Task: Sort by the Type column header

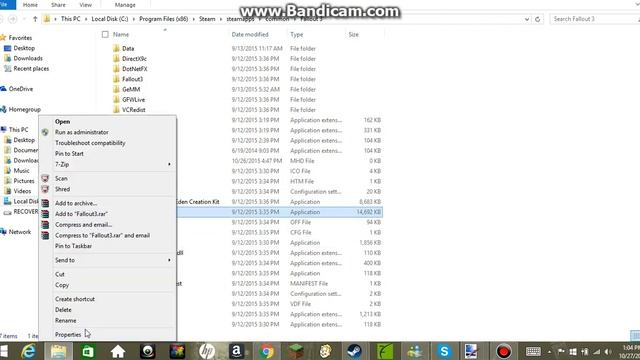Action: point(297,35)
